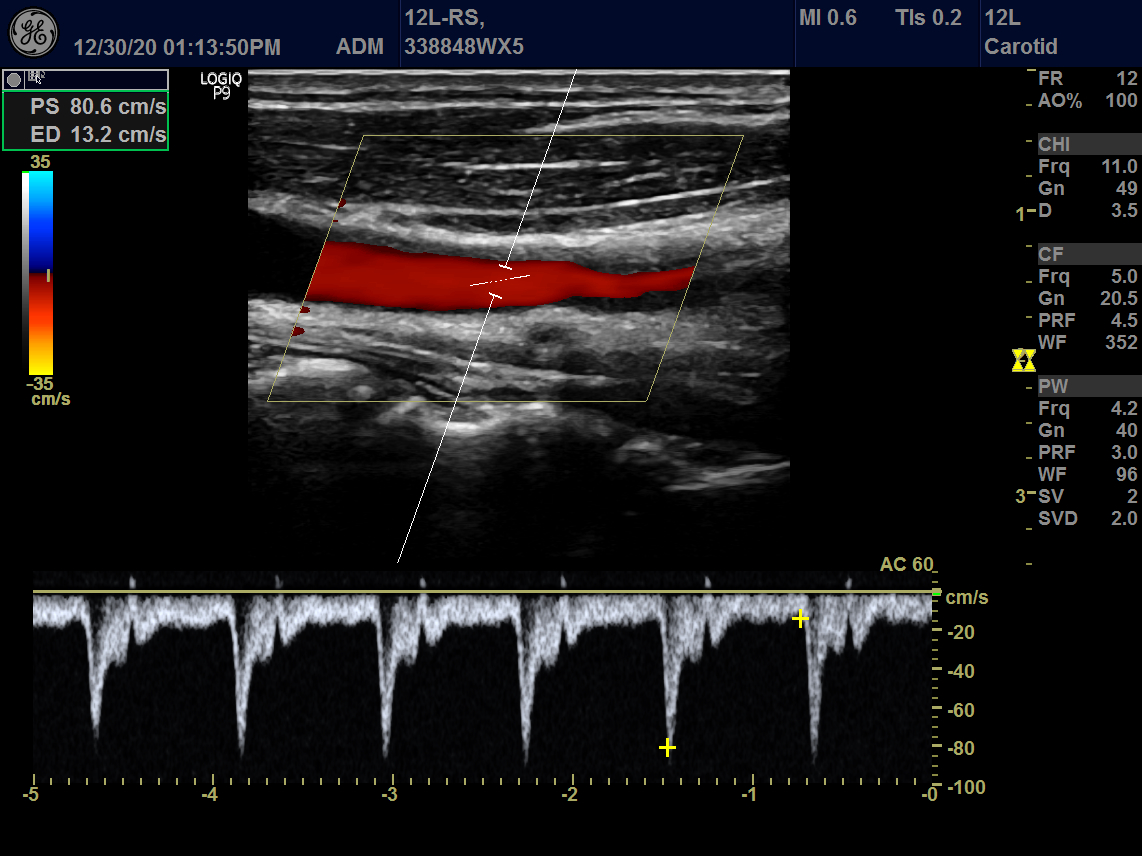Screen dimensions: 1142x856
Task: Click the sample volume gate in vessel
Action: (500, 281)
